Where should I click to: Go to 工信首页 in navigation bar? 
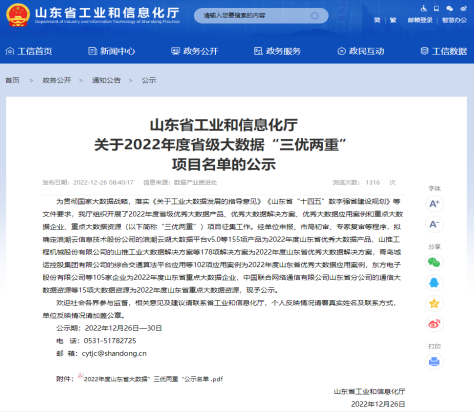[x=29, y=51]
